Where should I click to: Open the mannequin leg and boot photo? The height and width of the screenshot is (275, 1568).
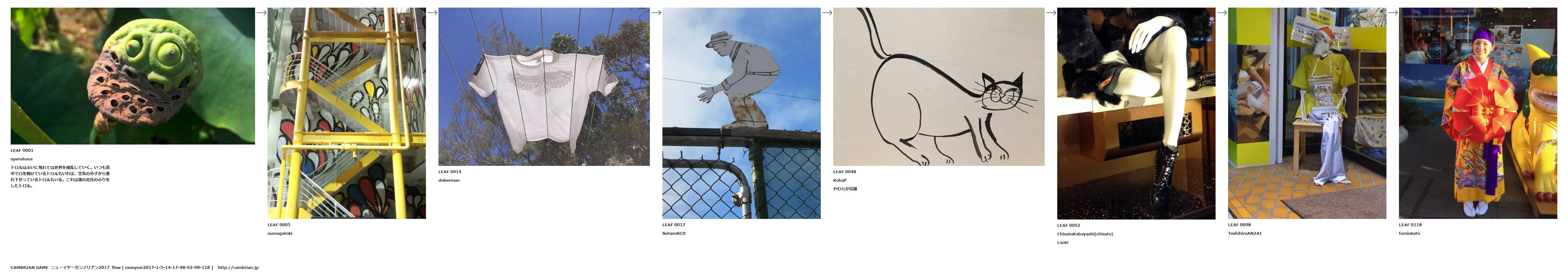[1136, 113]
